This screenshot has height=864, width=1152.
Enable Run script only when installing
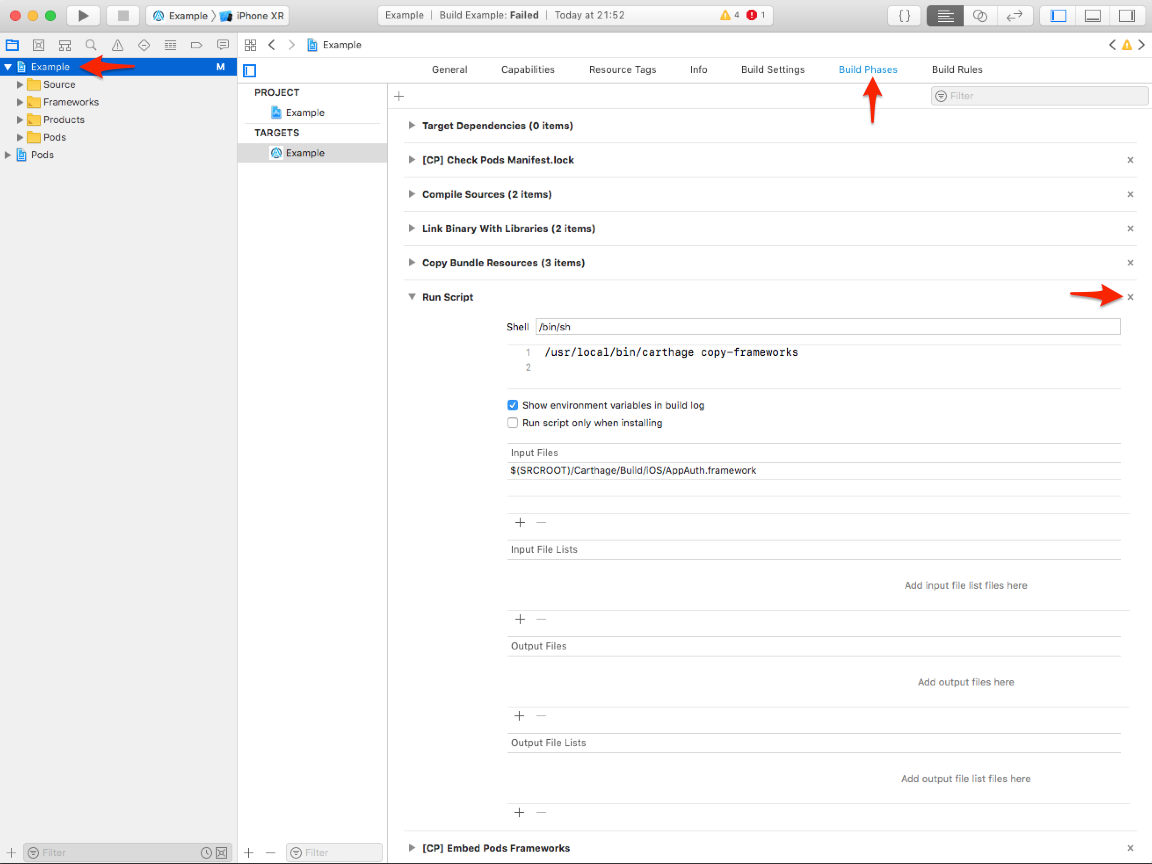click(x=513, y=423)
